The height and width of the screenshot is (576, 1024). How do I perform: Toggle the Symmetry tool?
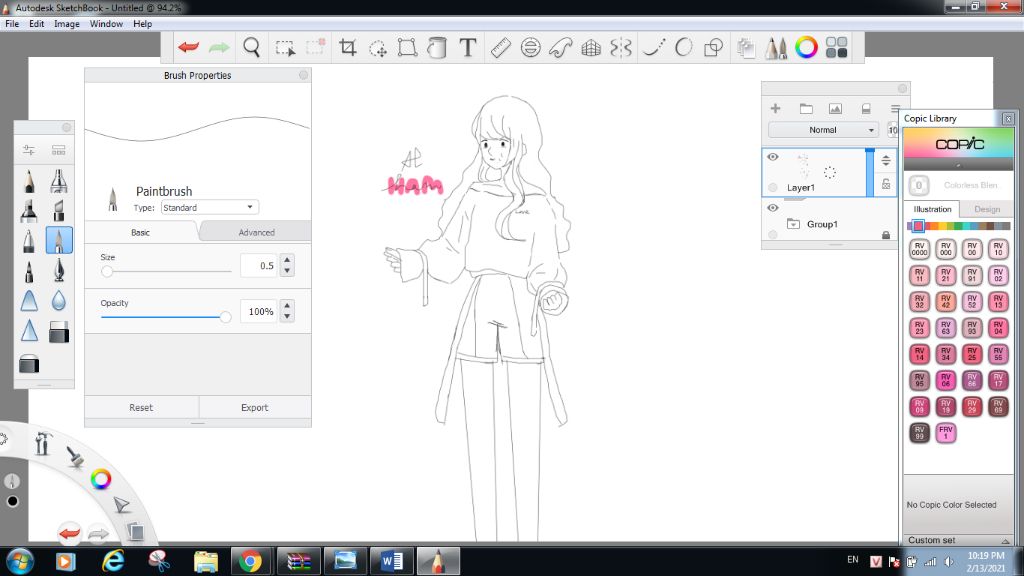tap(620, 47)
